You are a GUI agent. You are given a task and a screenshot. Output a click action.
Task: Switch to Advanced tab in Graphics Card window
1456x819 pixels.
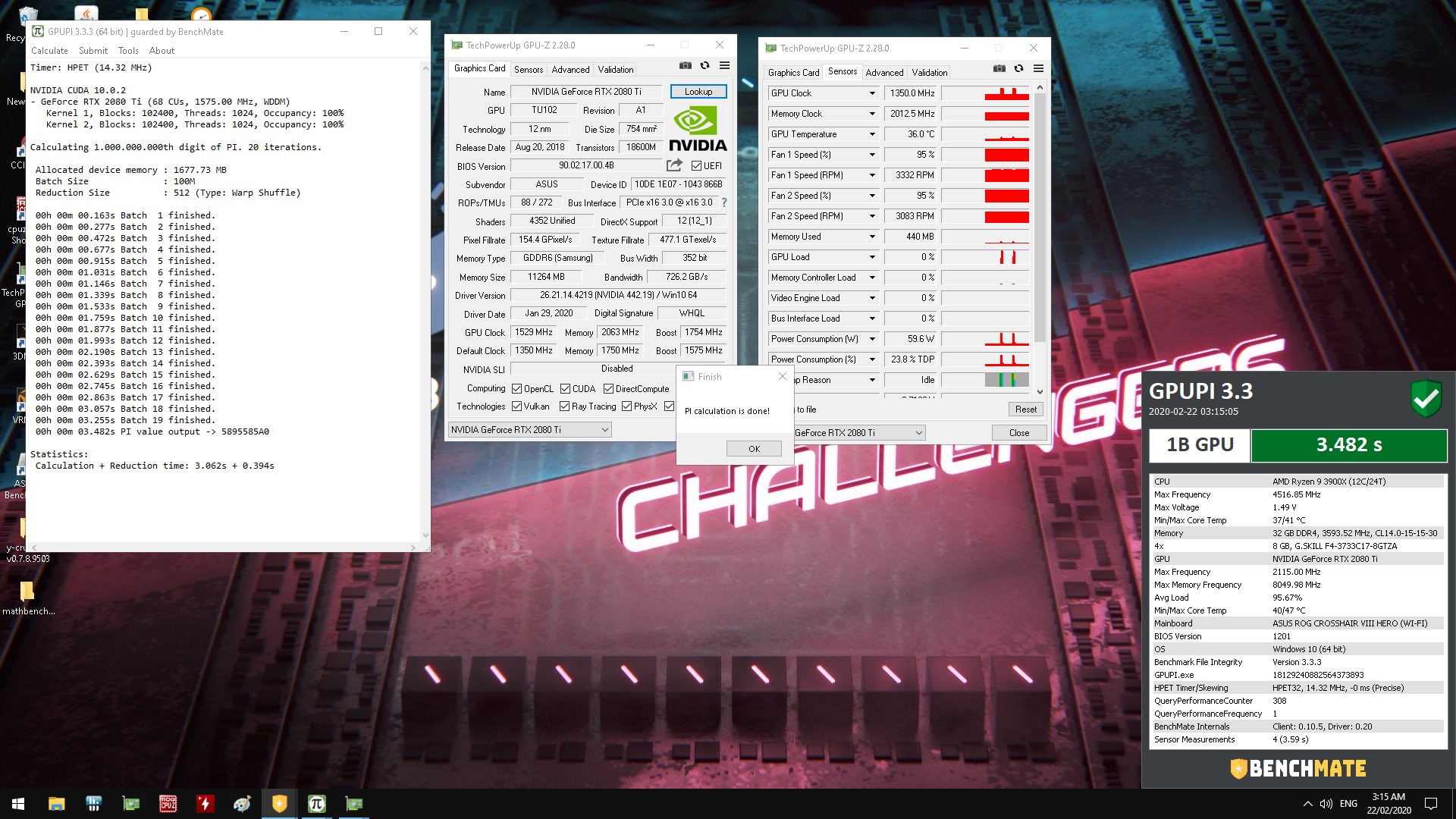point(570,70)
